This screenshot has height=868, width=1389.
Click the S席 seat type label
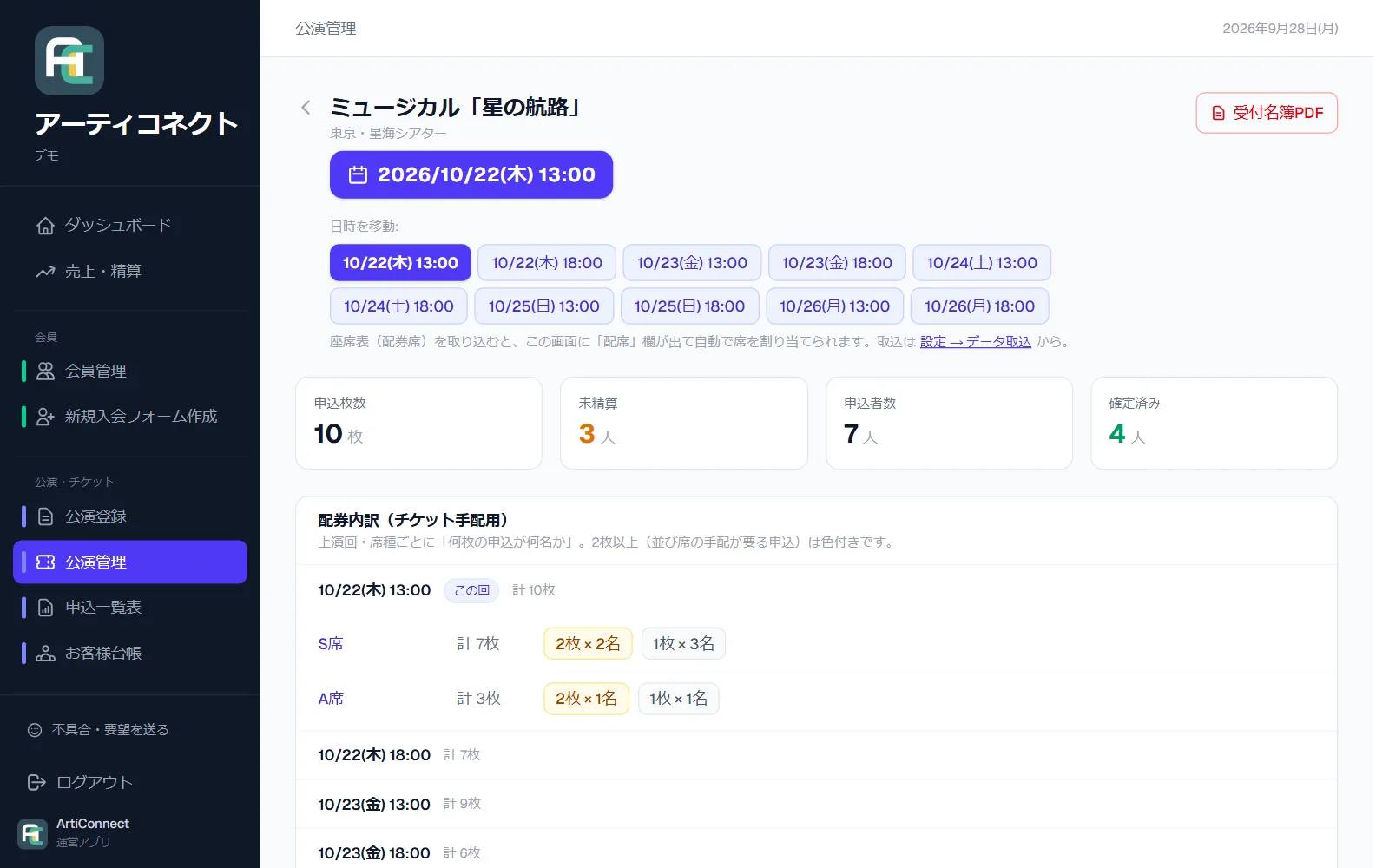pyautogui.click(x=331, y=644)
